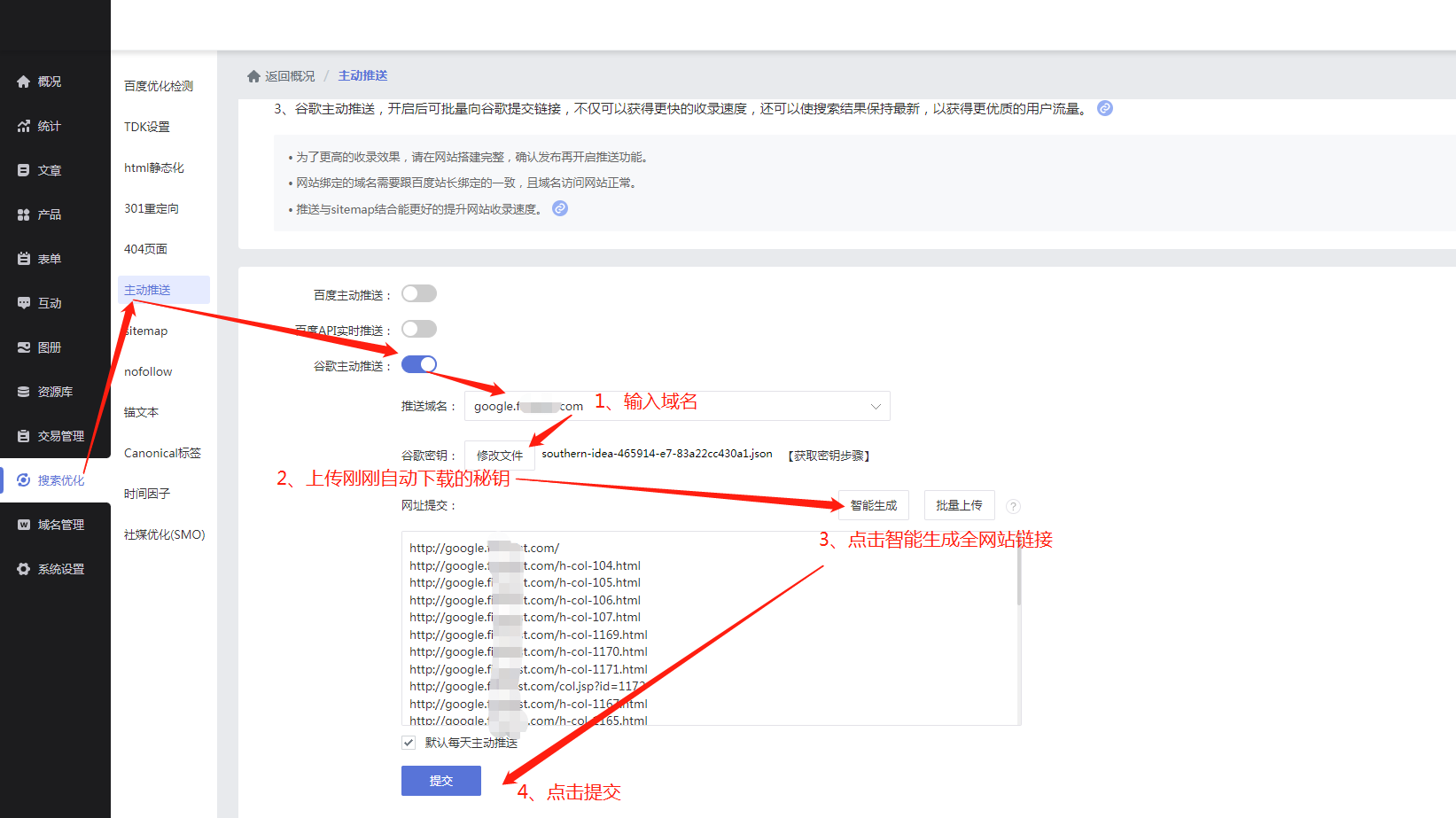
Task: Click the 返回概况 breadcrumb link
Action: (x=290, y=76)
